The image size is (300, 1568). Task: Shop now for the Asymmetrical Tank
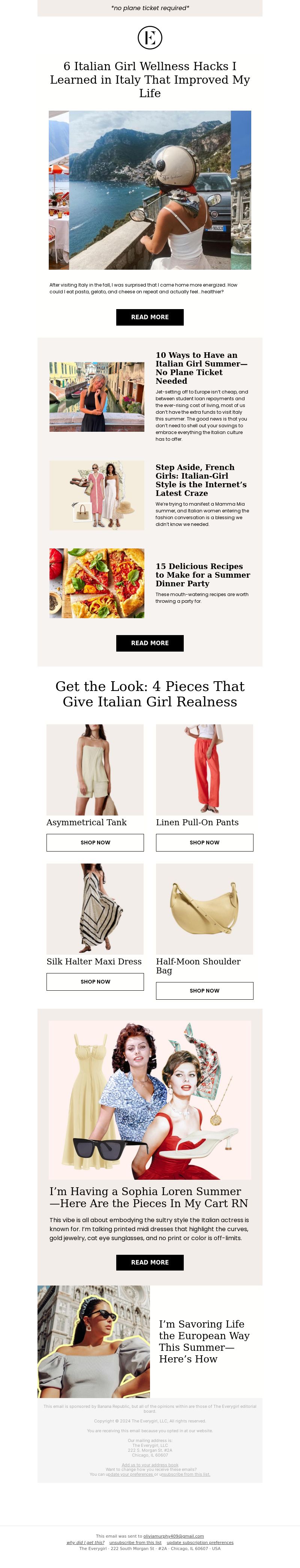point(95,843)
